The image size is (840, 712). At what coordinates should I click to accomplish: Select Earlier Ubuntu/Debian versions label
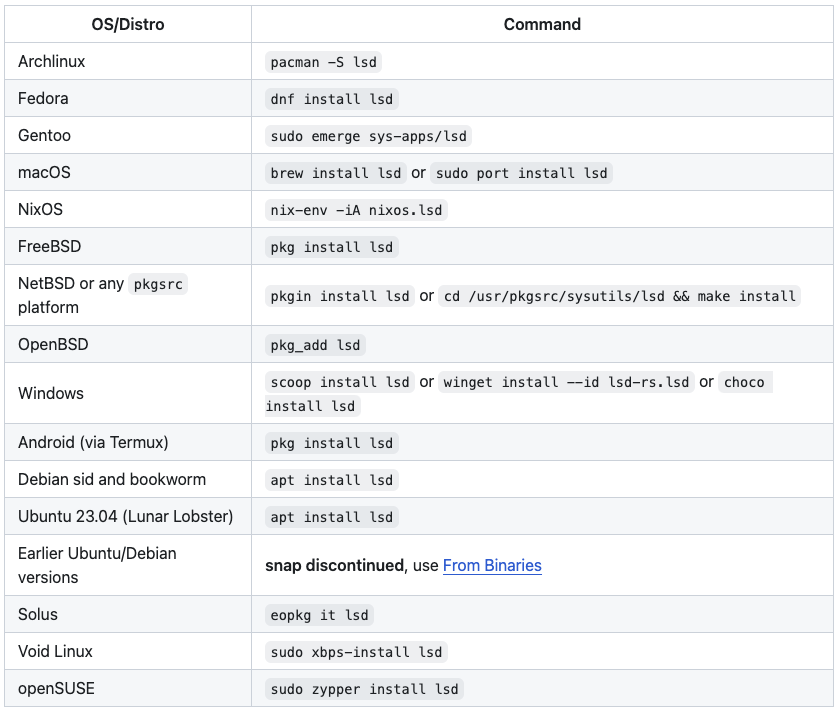click(x=97, y=565)
